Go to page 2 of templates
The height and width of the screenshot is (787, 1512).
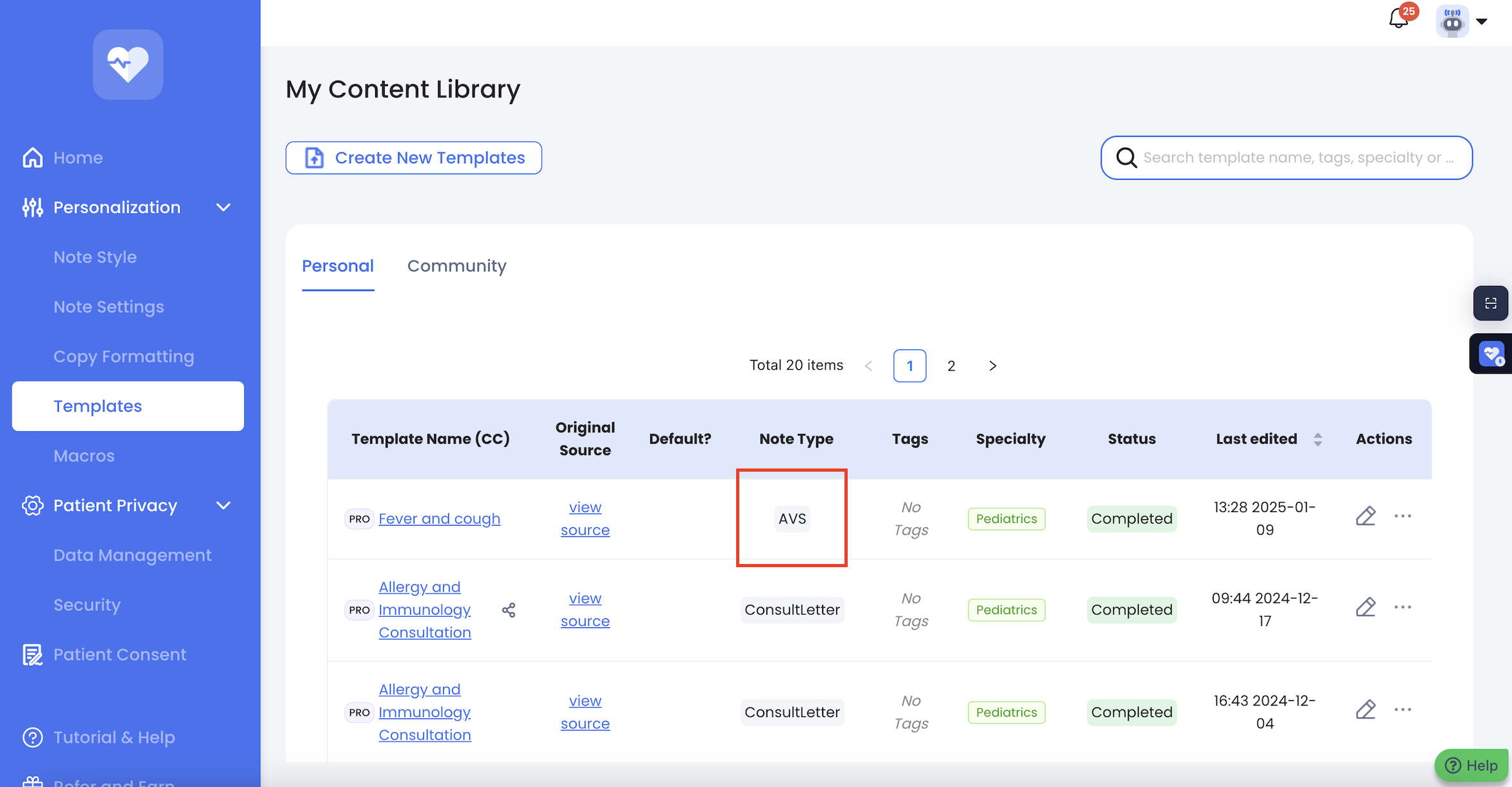(x=951, y=366)
